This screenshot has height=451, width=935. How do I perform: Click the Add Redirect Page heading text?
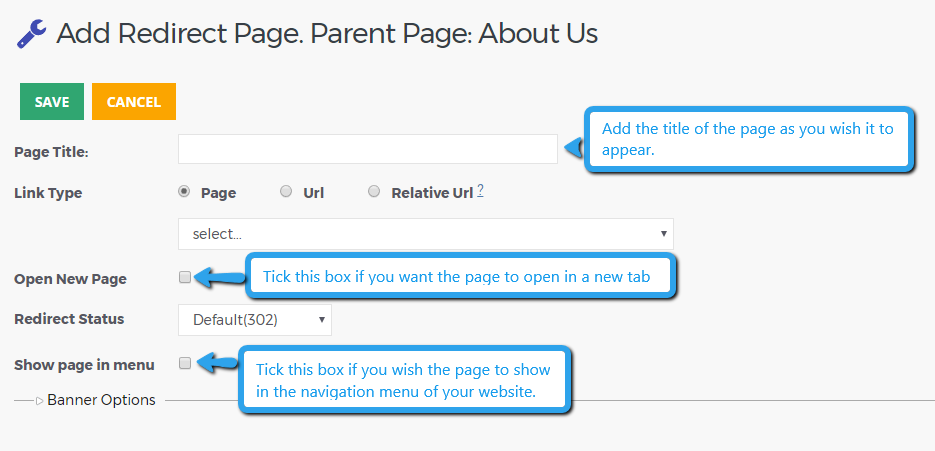(327, 34)
